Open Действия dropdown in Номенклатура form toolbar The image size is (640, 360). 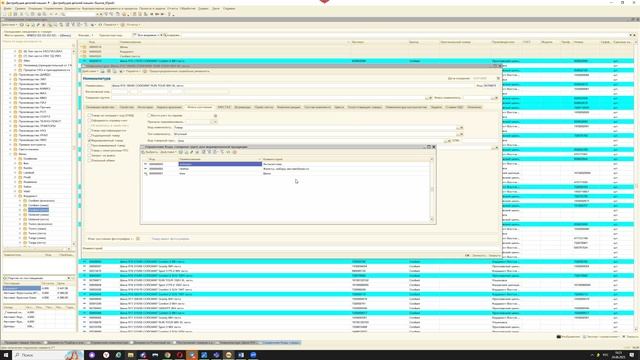[91, 71]
